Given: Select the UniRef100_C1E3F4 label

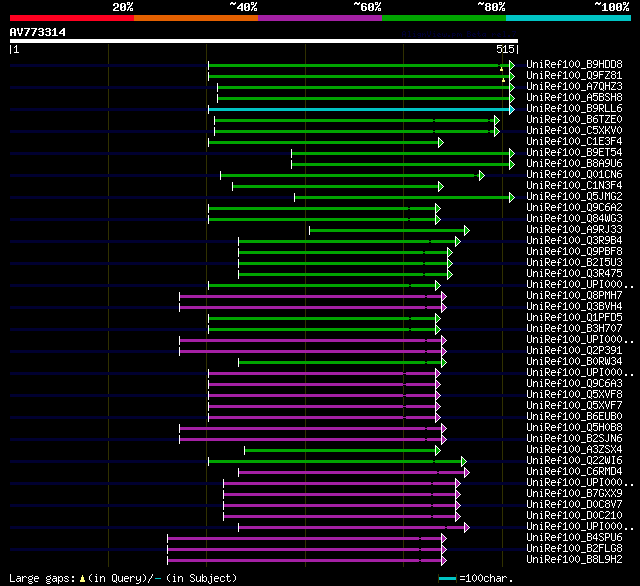Looking at the screenshot, I should tap(574, 141).
